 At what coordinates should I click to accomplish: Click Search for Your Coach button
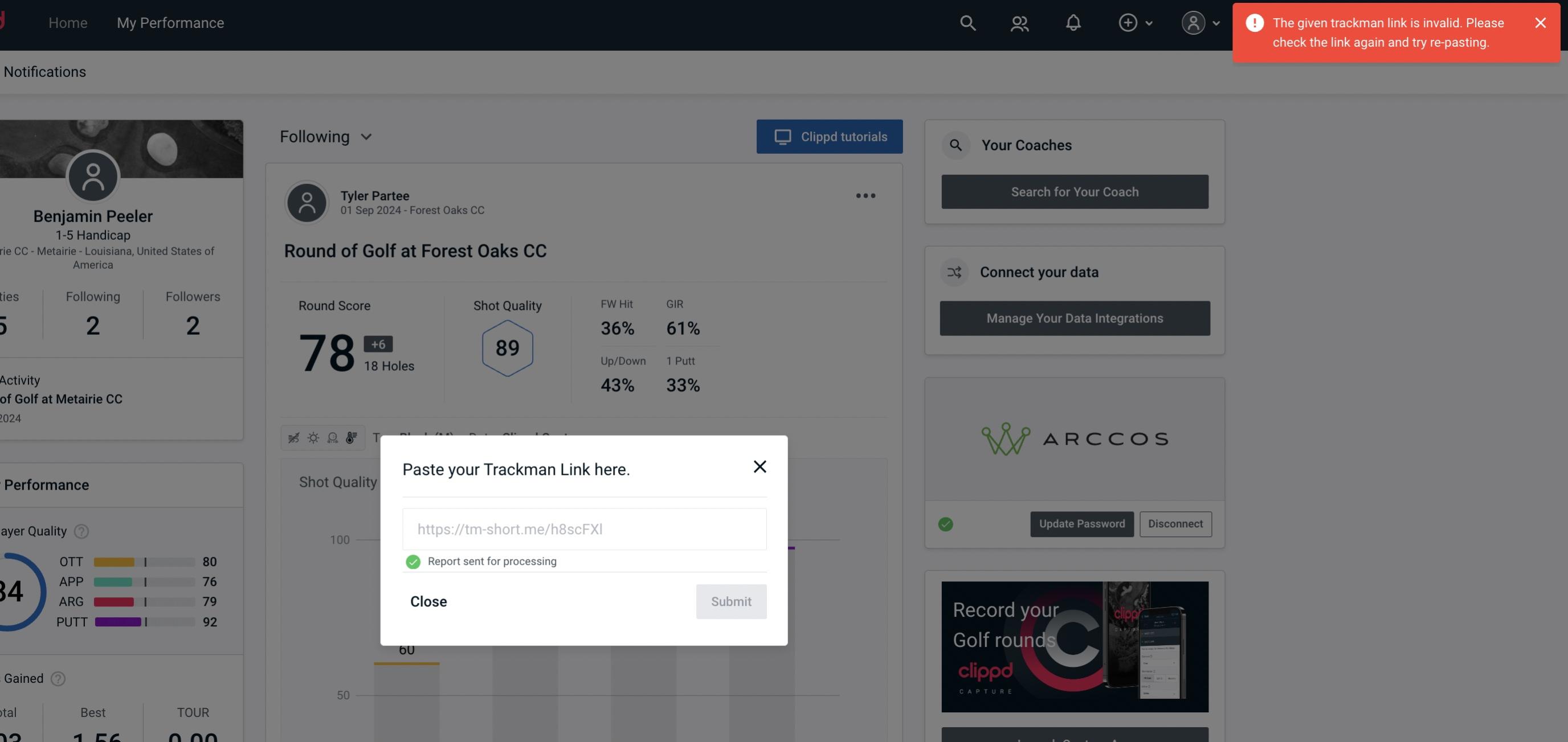point(1075,191)
